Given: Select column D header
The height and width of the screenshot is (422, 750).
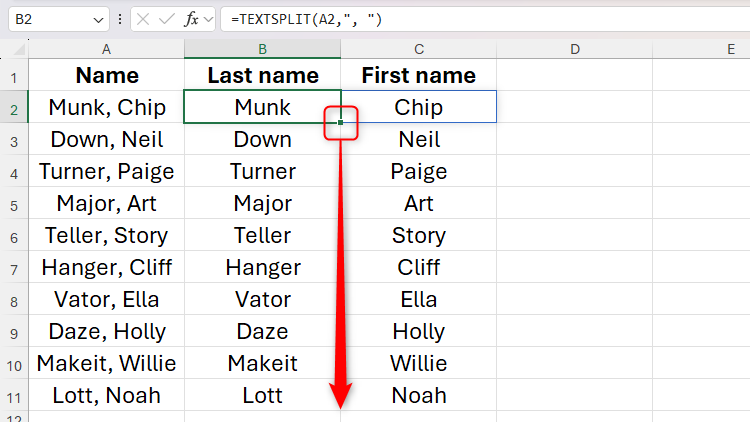Looking at the screenshot, I should (575, 47).
